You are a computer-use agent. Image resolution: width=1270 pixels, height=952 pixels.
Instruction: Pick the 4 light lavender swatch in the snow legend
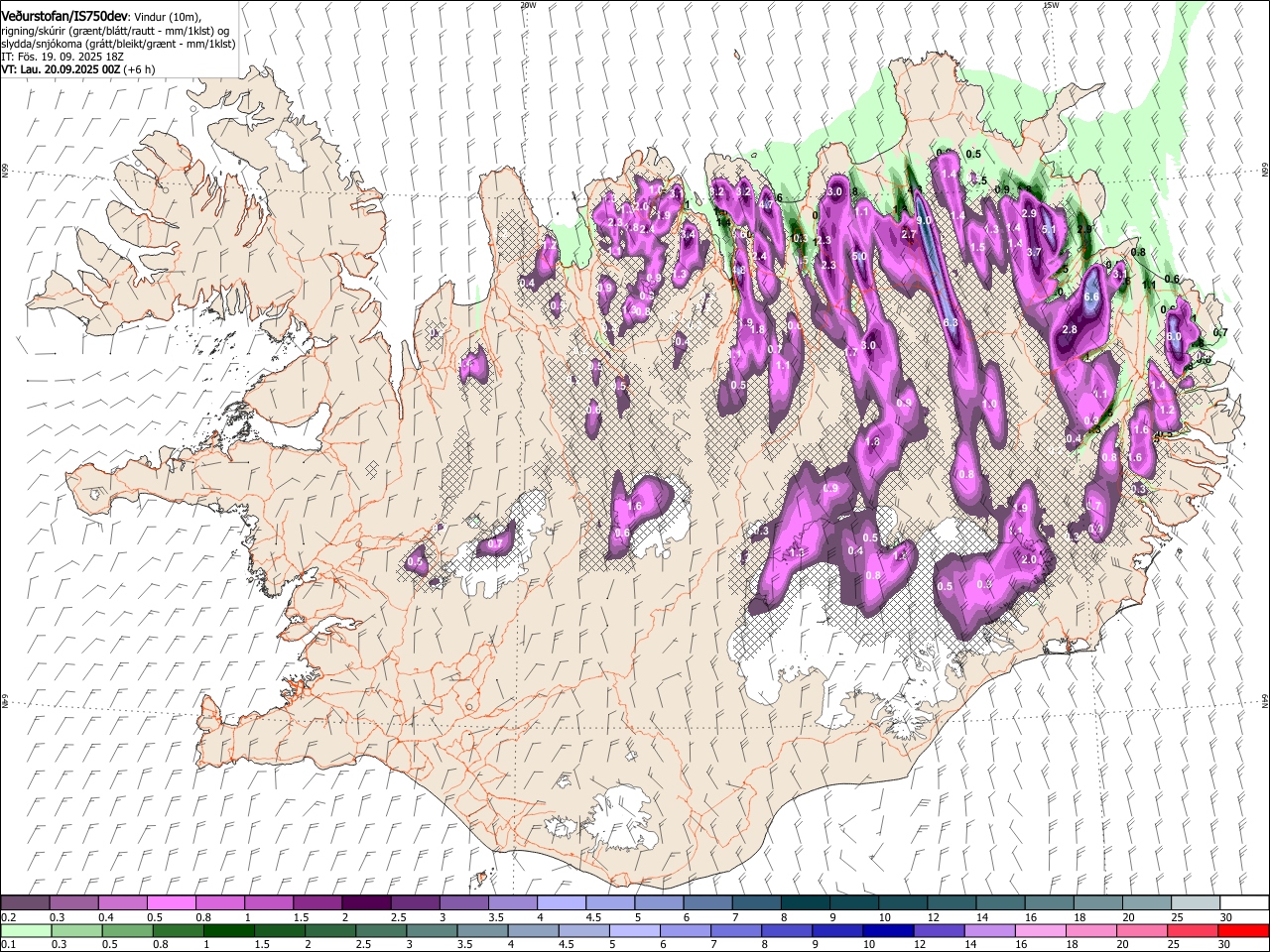(561, 903)
